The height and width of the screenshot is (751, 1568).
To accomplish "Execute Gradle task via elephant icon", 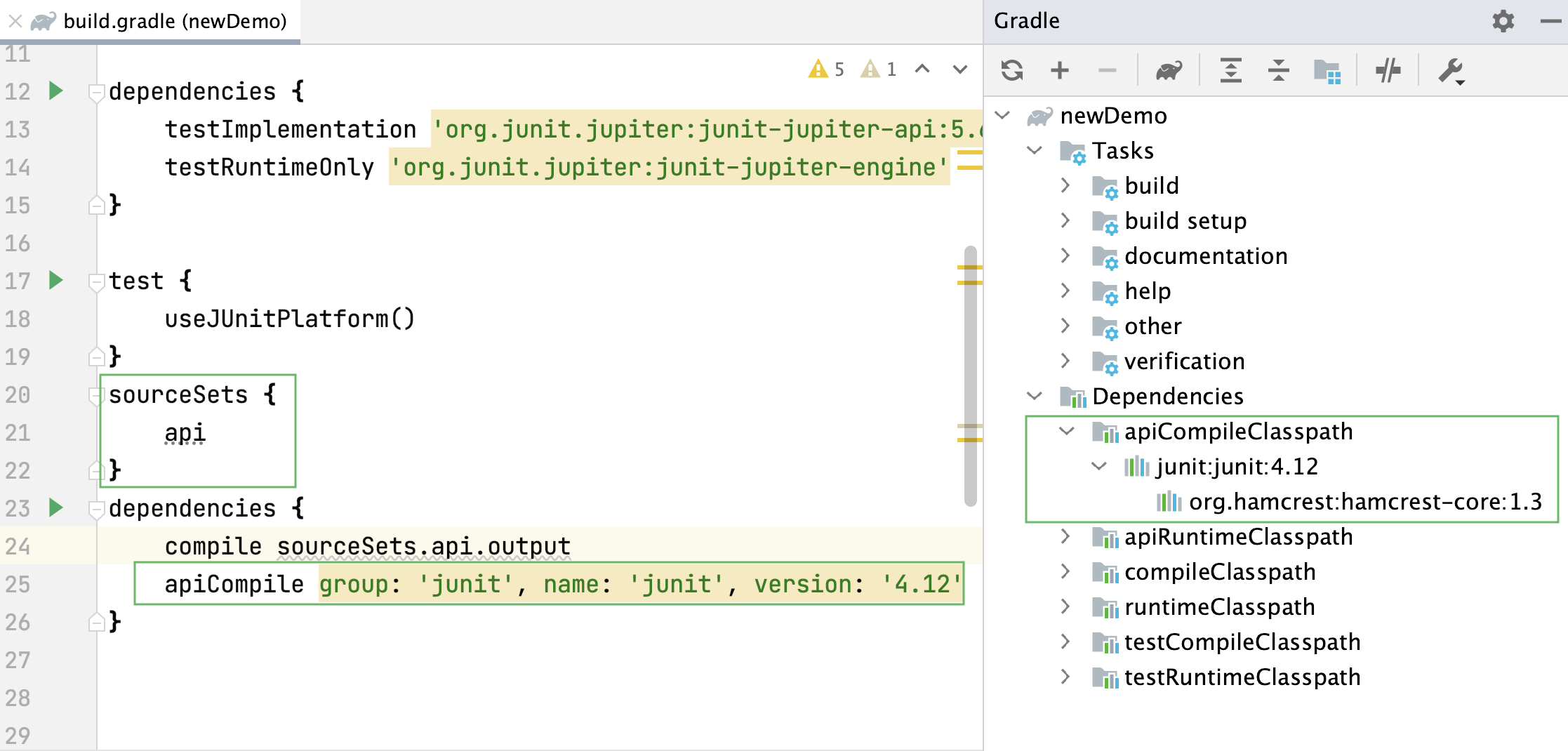I will [x=1169, y=70].
